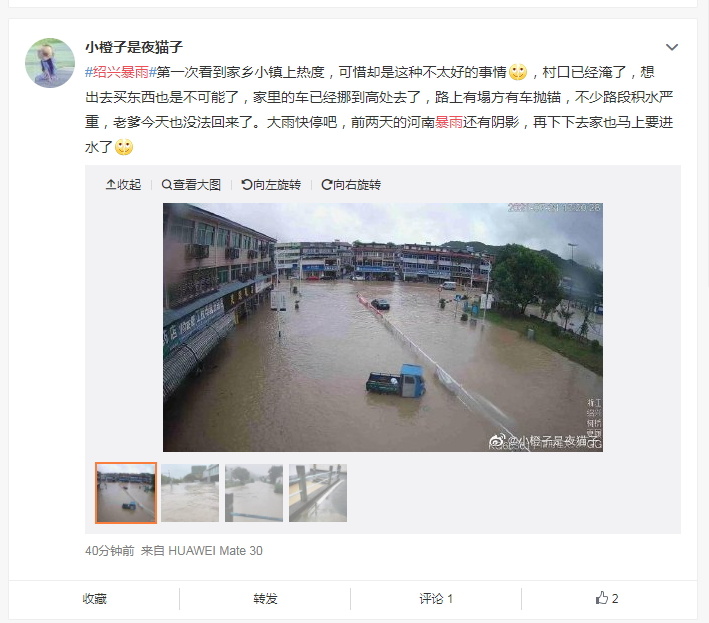Collapse the image viewer with 收起
The image size is (709, 623).
(123, 184)
